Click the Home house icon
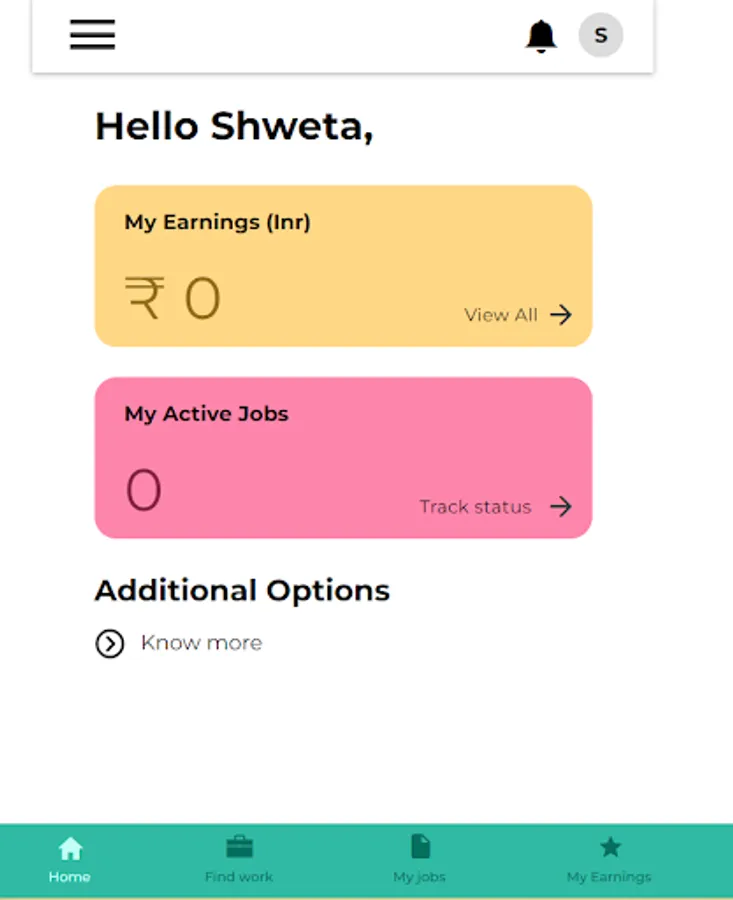Screen dimensions: 733x900 pyautogui.click(x=70, y=849)
